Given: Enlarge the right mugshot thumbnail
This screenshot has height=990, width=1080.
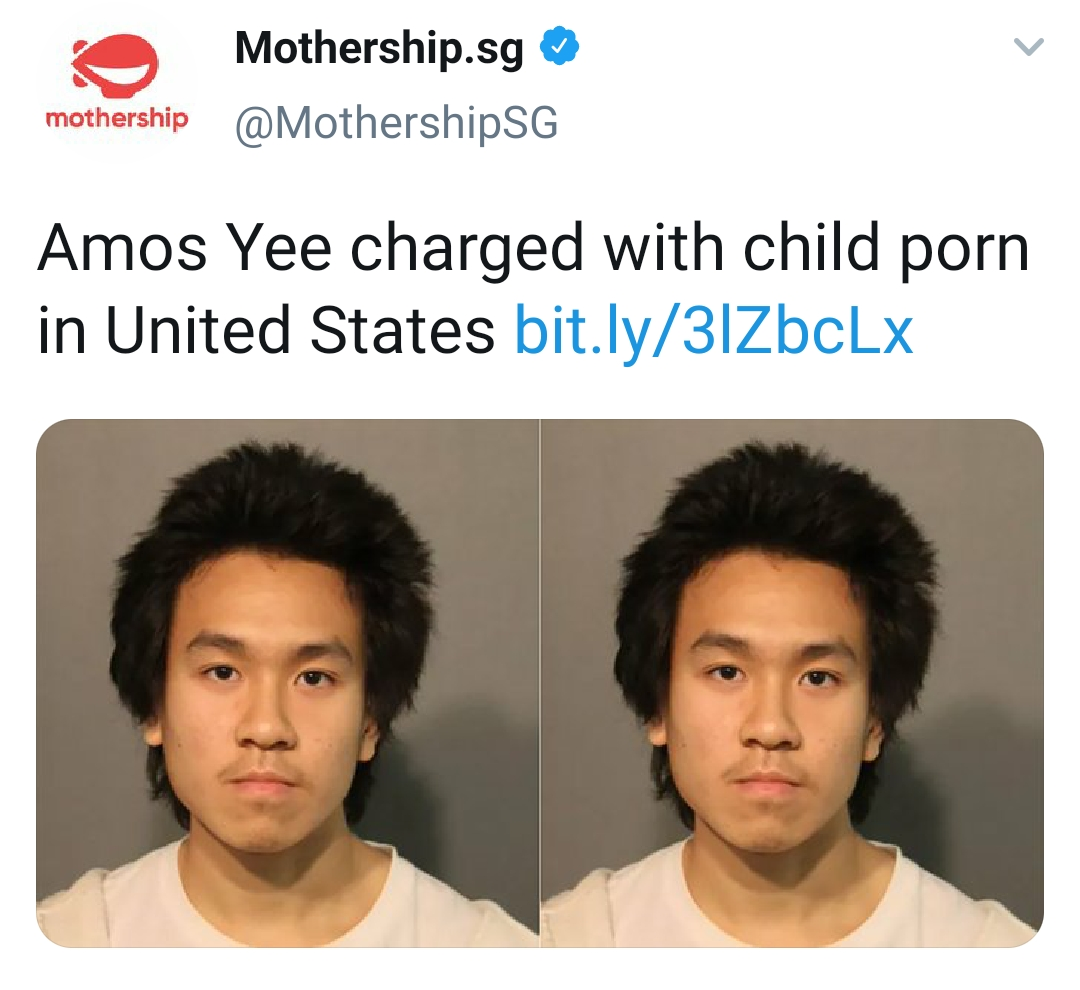Looking at the screenshot, I should [x=792, y=683].
